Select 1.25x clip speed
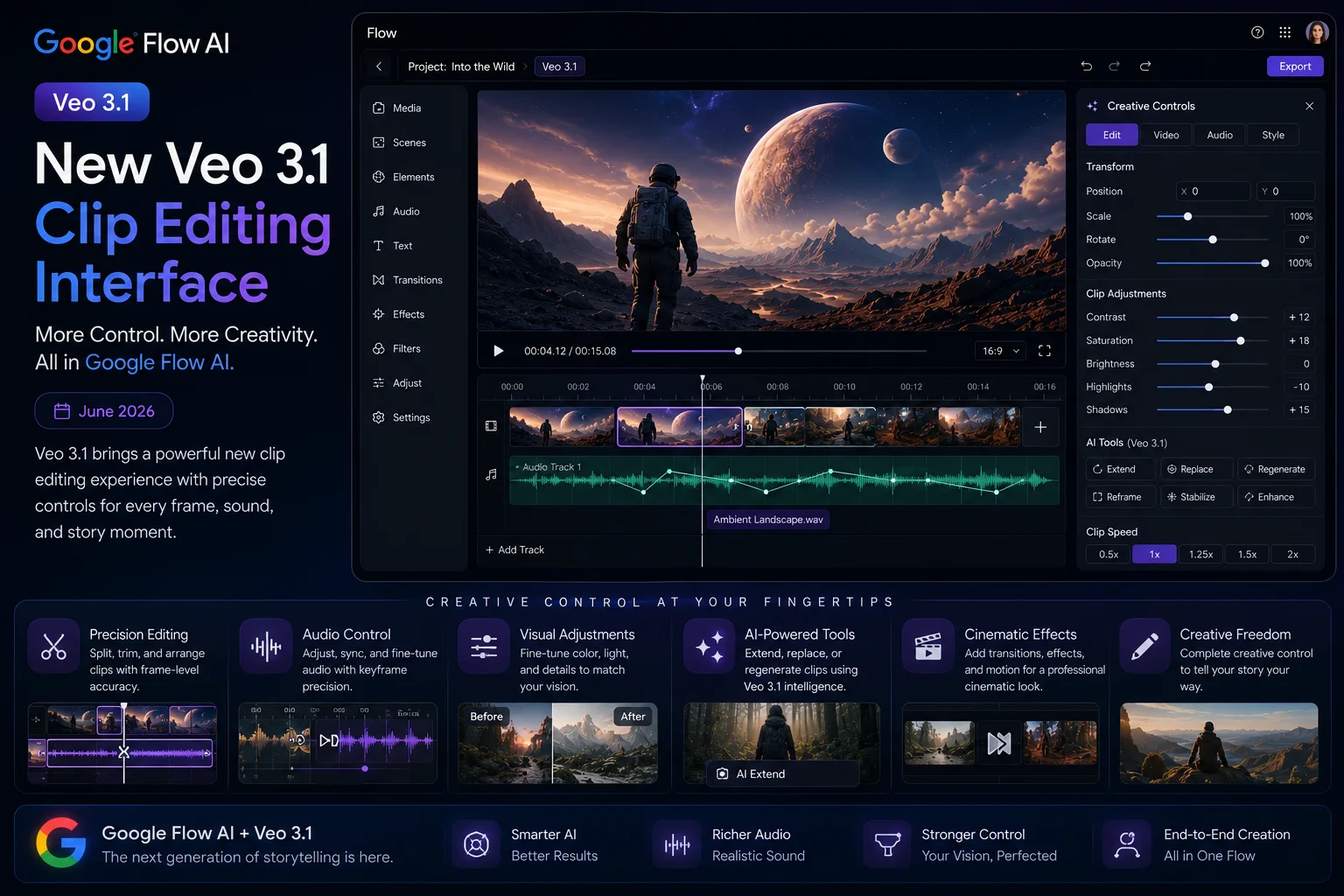 (x=1201, y=555)
